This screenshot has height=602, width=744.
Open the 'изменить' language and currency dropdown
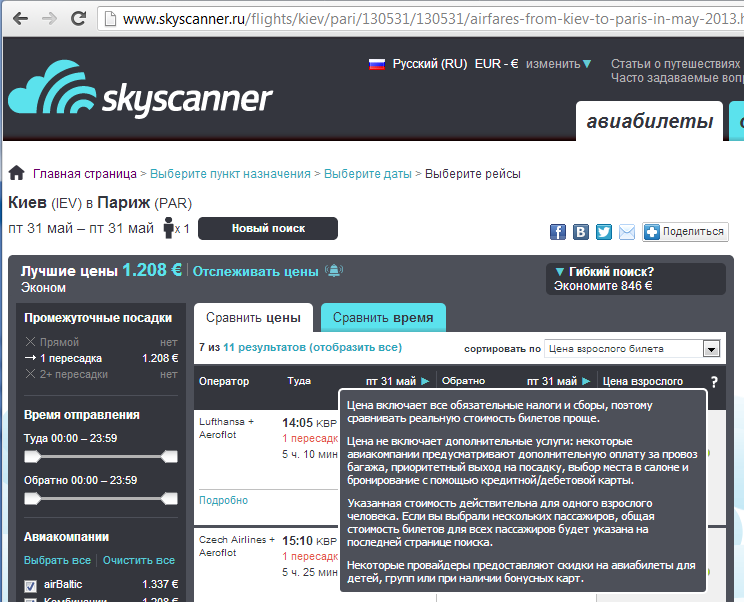pyautogui.click(x=559, y=64)
